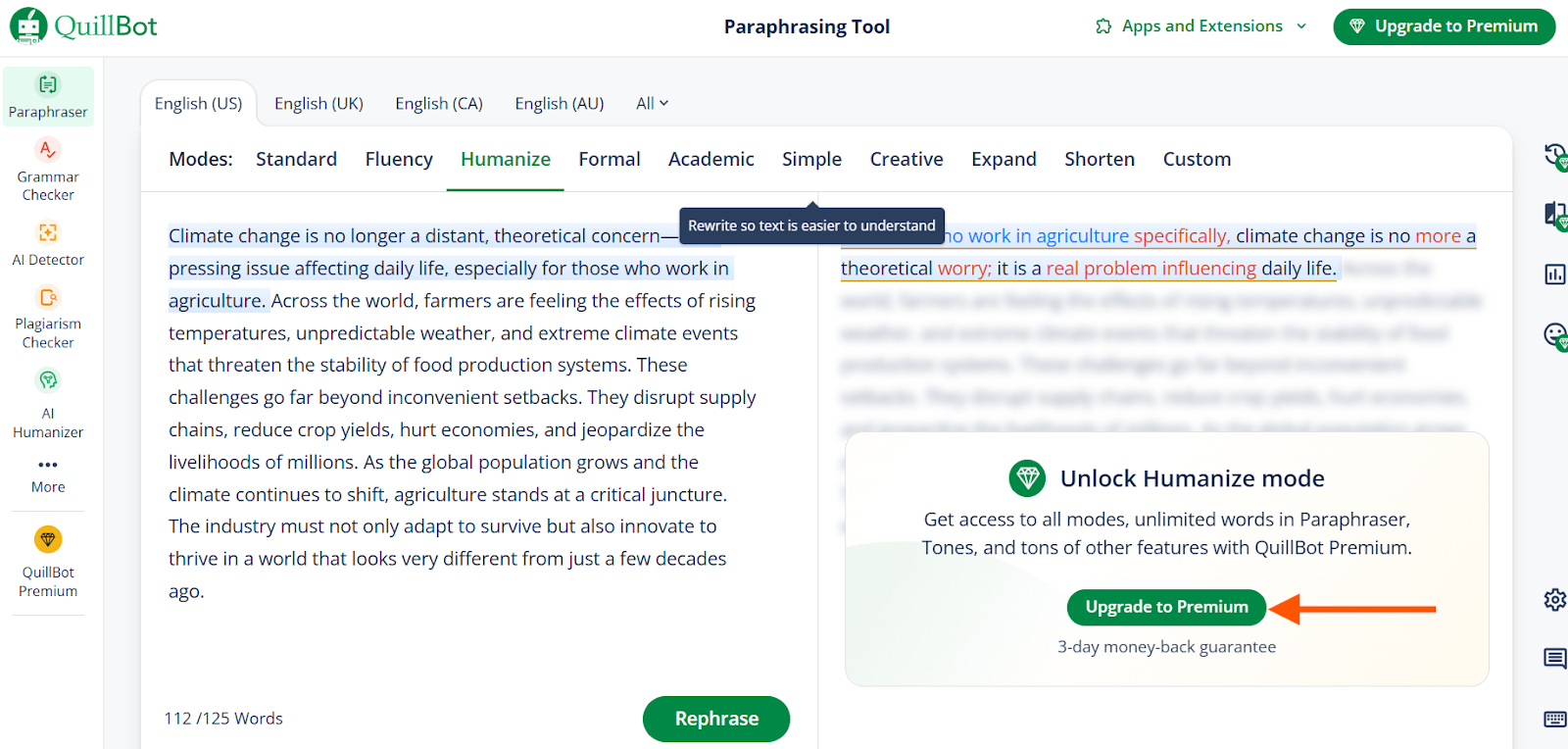Select the Academic mode
This screenshot has height=749, width=1568.
coord(711,159)
